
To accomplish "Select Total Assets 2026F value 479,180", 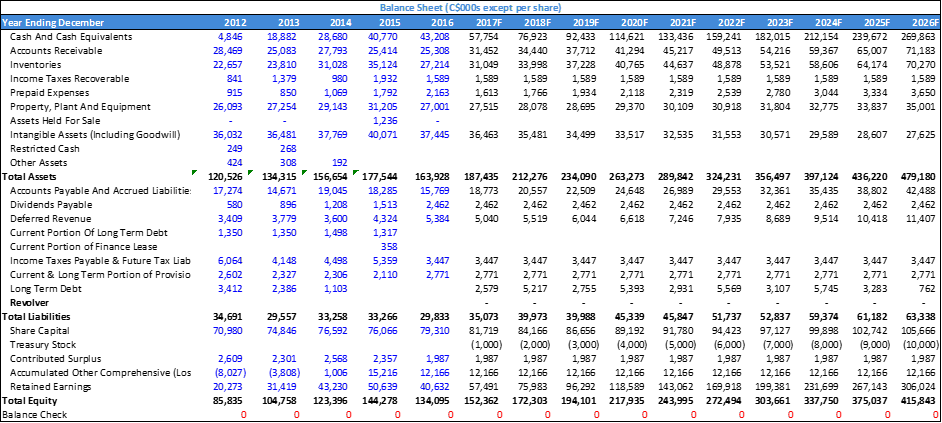I will tap(918, 176).
